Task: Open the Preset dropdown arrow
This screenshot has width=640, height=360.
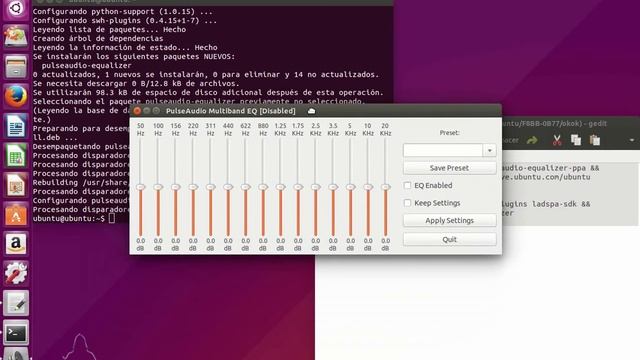Action: pos(489,151)
